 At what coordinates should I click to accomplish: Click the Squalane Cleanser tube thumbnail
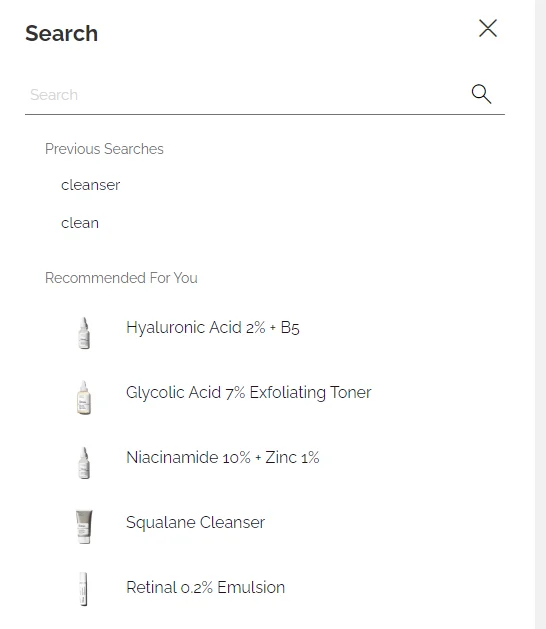(x=84, y=527)
